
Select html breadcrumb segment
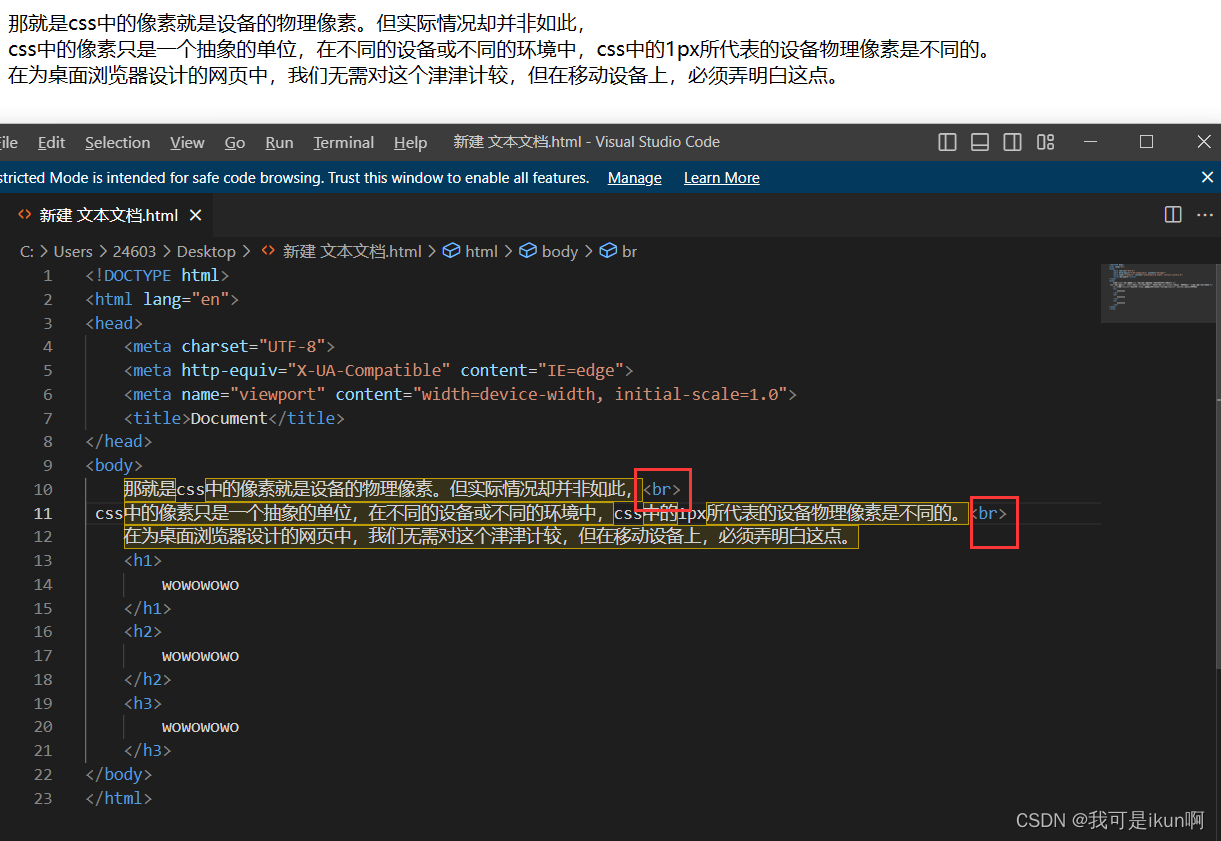481,251
